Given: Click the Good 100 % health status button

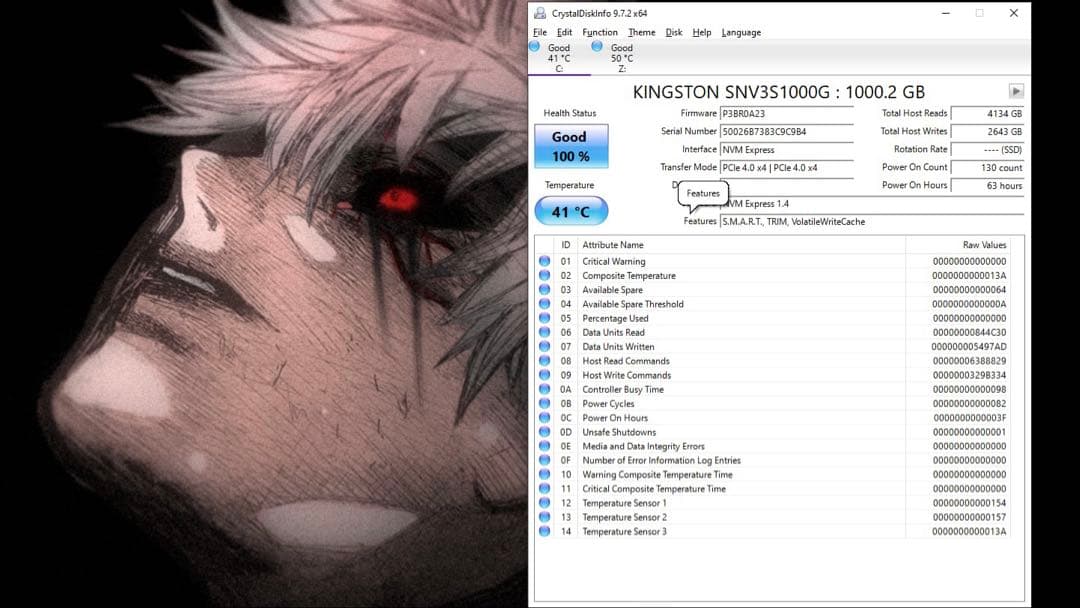Looking at the screenshot, I should 571,146.
